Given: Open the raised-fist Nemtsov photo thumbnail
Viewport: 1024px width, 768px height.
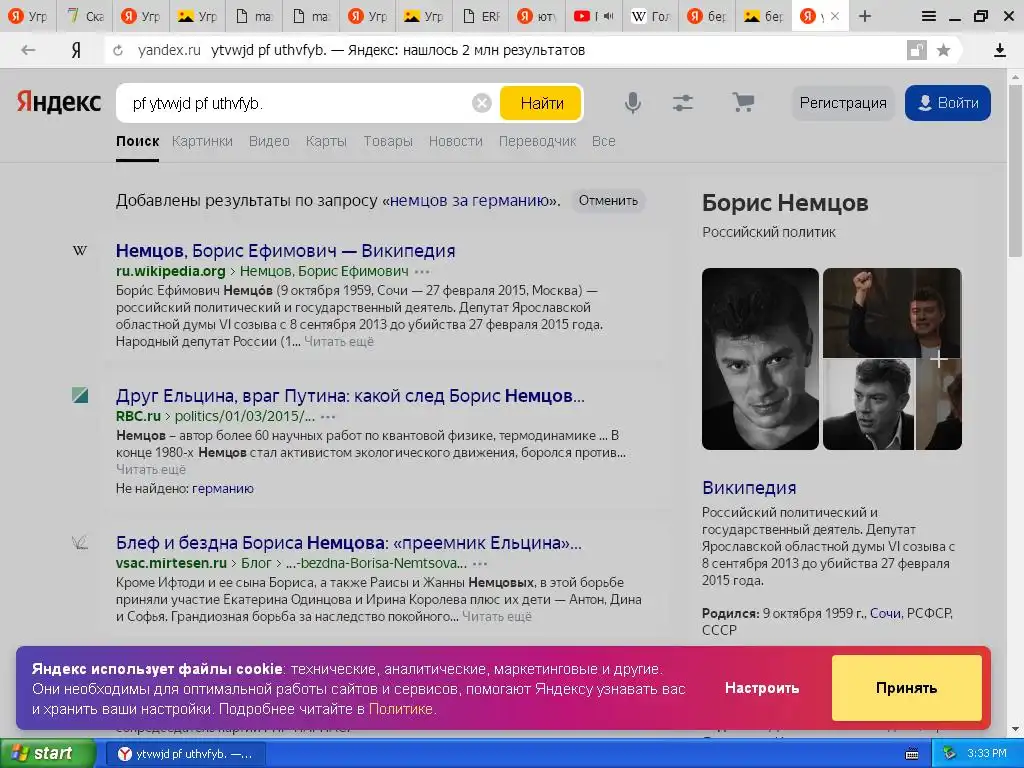Looking at the screenshot, I should pos(892,313).
